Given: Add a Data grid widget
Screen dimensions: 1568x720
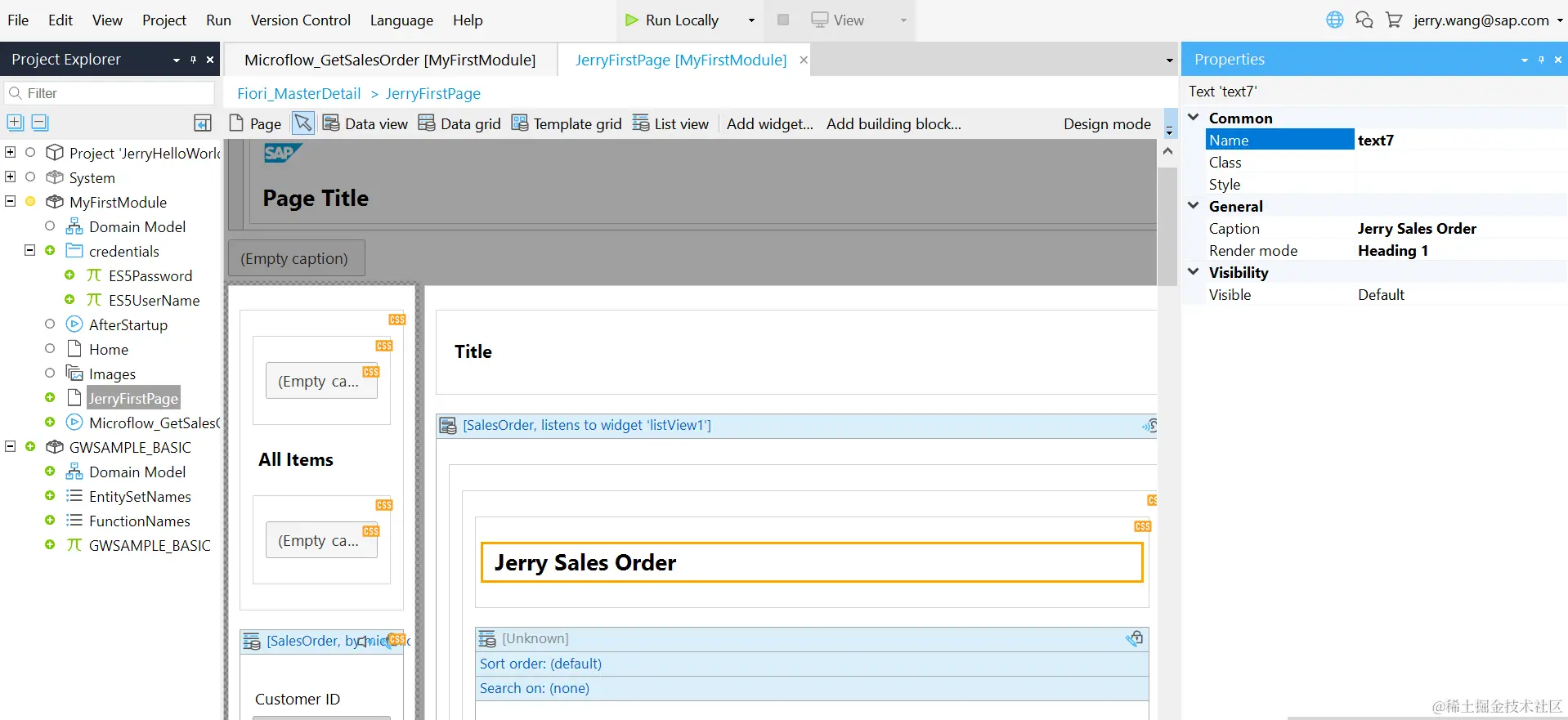Looking at the screenshot, I should (459, 123).
